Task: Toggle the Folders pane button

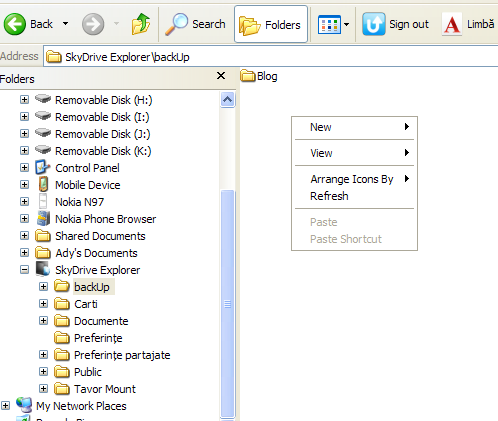Action: point(271,24)
